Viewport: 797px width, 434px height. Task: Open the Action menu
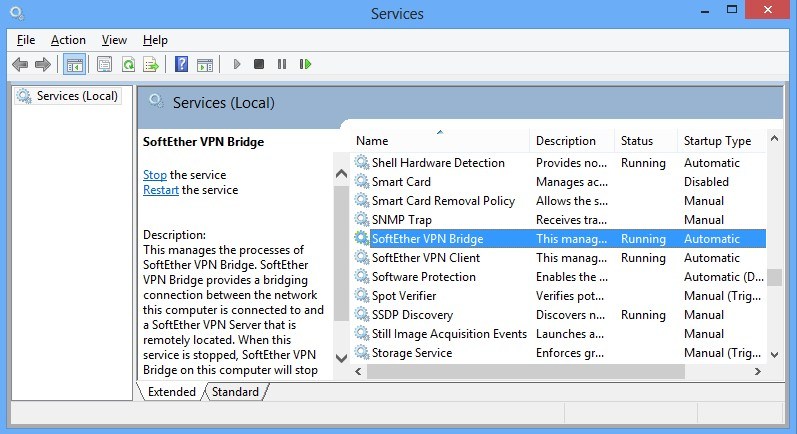[68, 40]
